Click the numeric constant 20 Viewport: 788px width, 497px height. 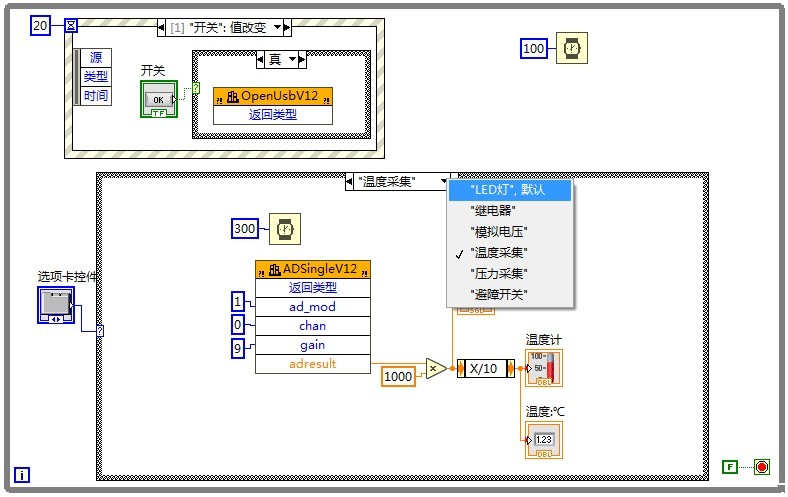[x=40, y=25]
